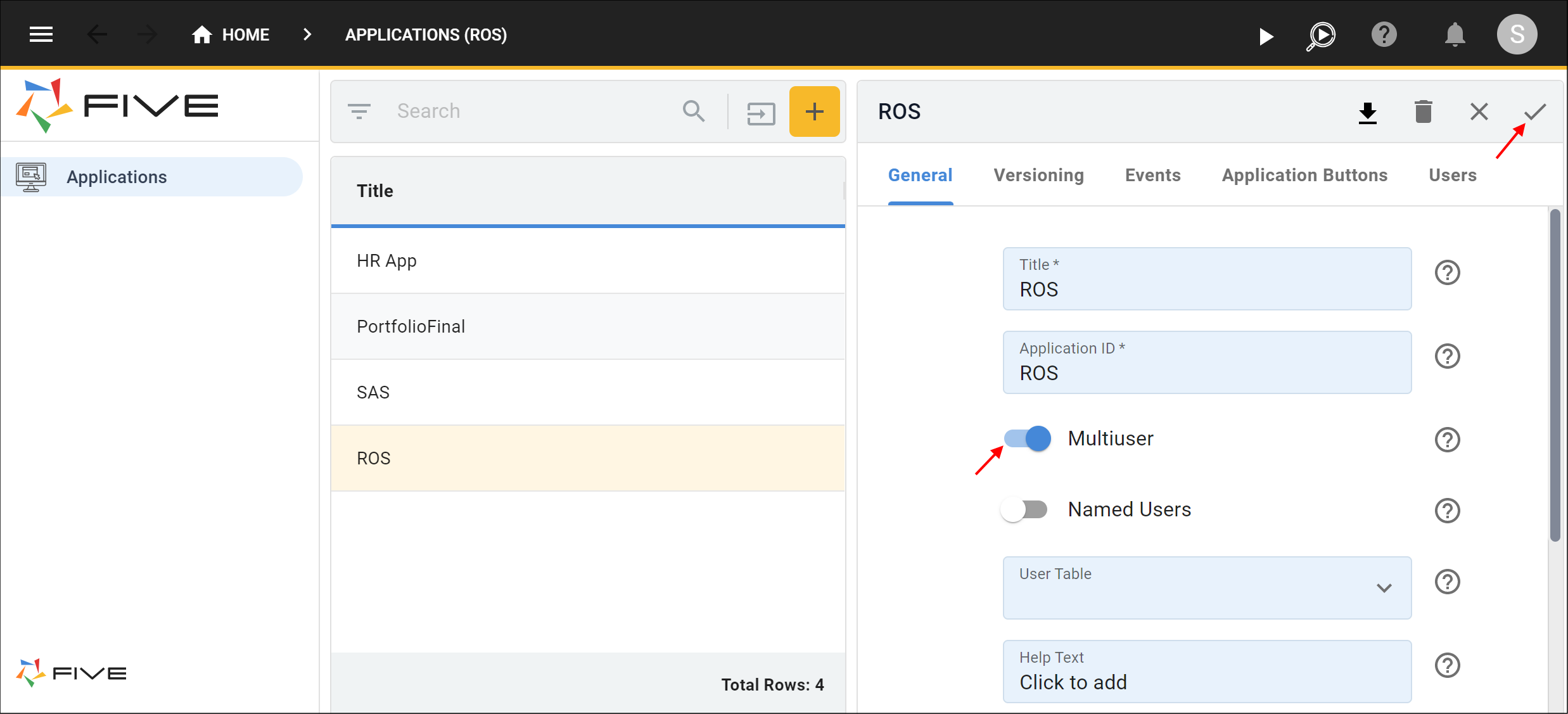Click the add new application button

(x=816, y=111)
